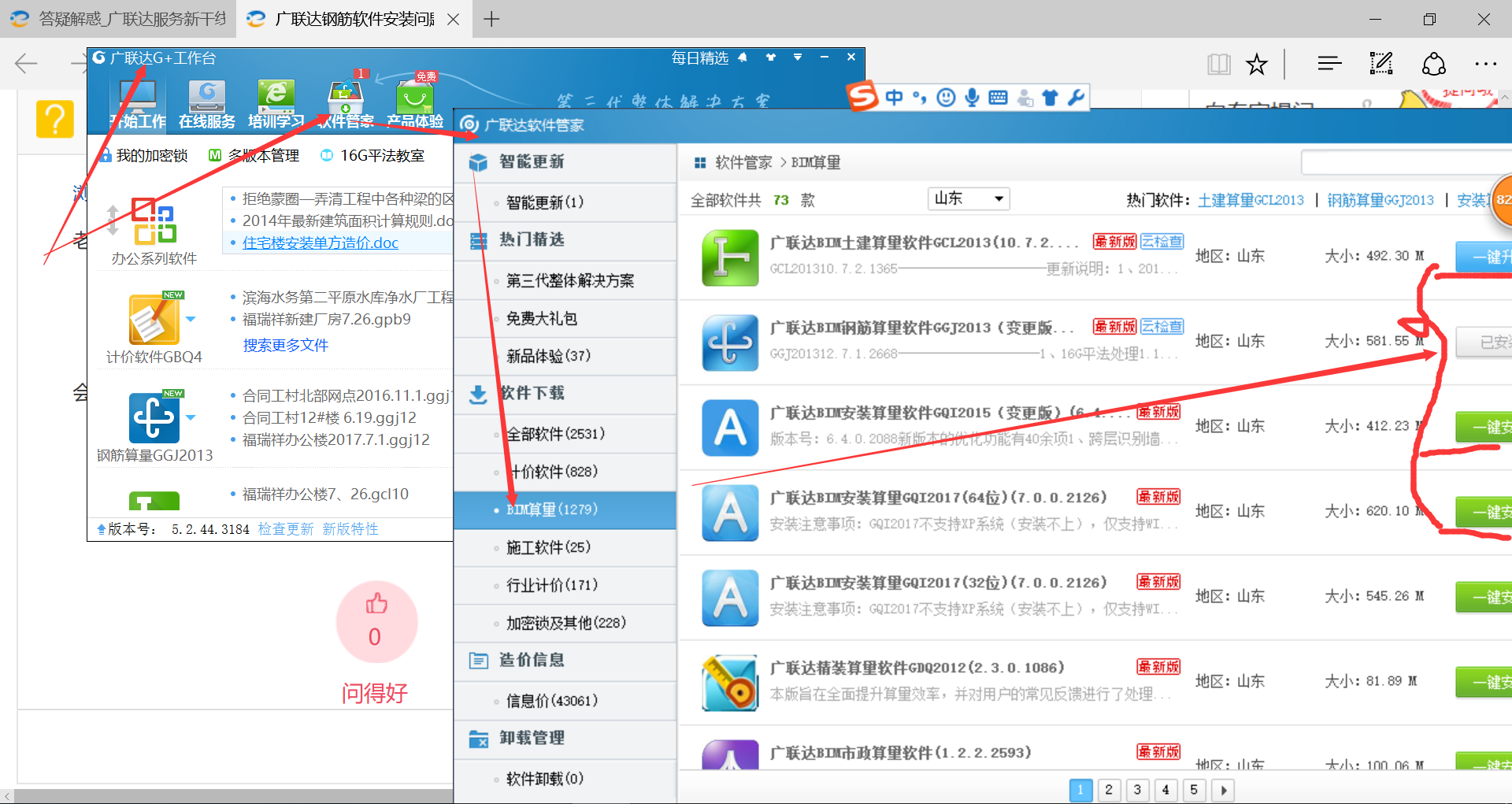Go to page 2 in pagination

1109,790
